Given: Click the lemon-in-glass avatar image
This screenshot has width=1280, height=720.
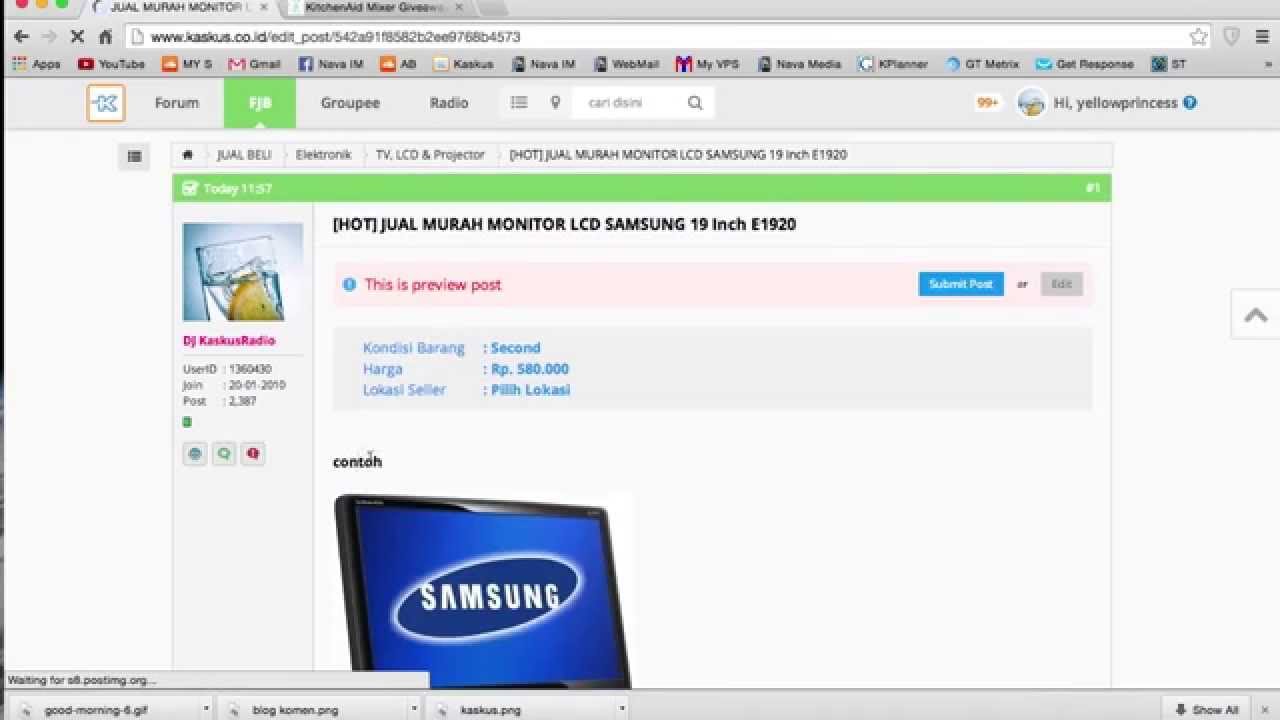Looking at the screenshot, I should coord(243,272).
